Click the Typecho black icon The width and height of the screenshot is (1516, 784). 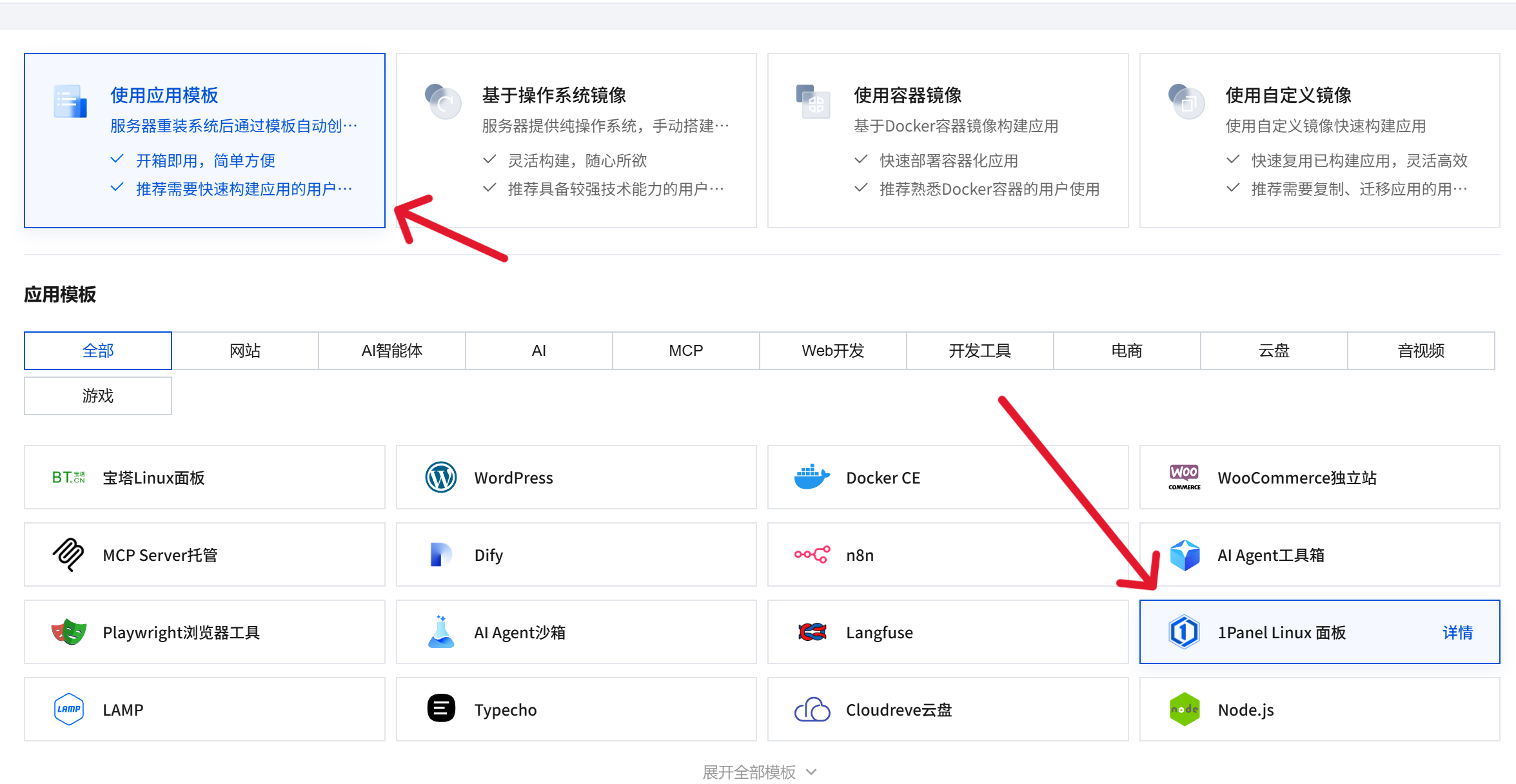coord(441,709)
